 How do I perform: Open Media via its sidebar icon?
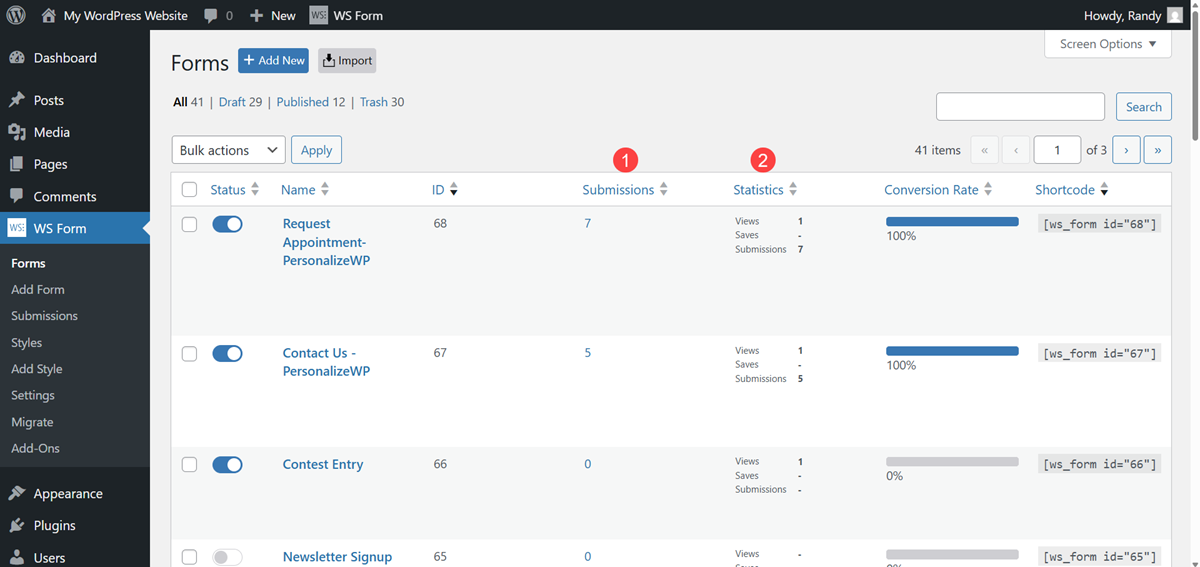17,132
